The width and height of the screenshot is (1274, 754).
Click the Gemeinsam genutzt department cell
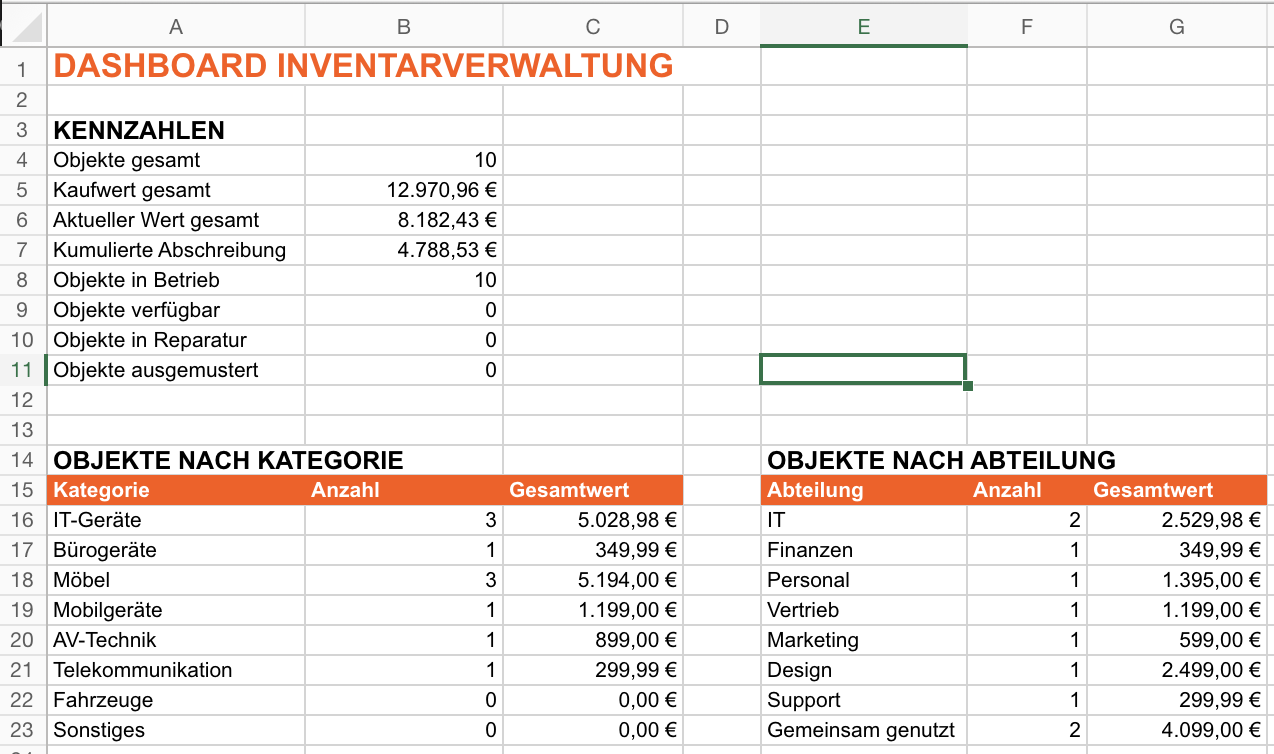[x=864, y=730]
